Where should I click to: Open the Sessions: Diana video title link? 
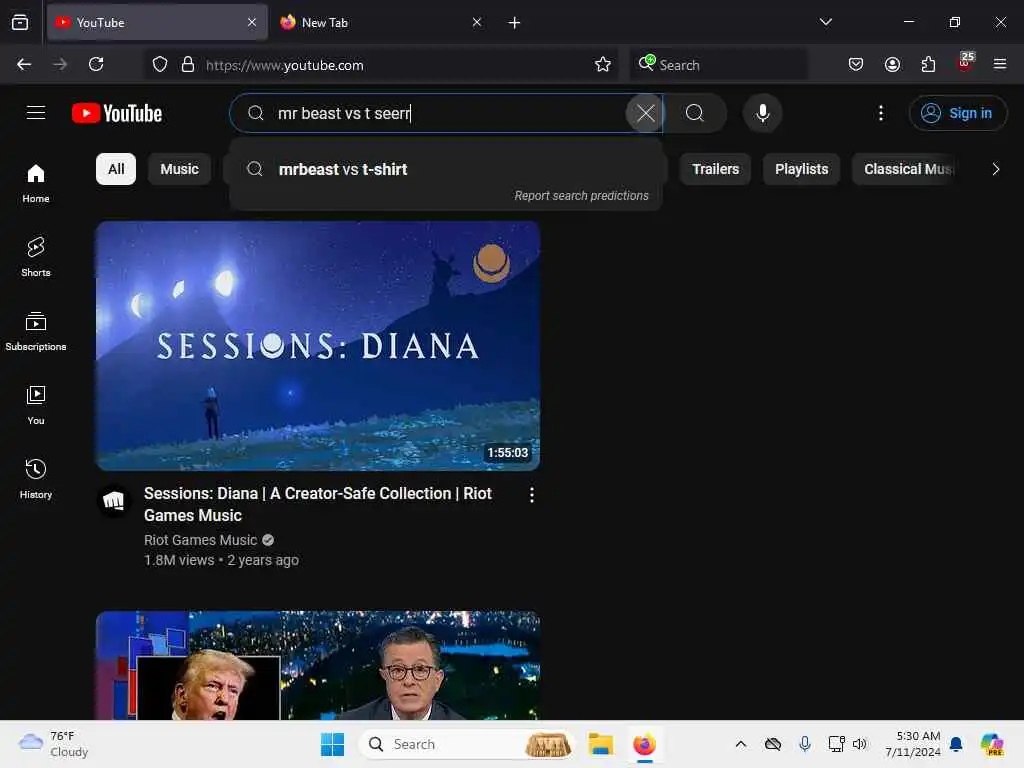317,504
